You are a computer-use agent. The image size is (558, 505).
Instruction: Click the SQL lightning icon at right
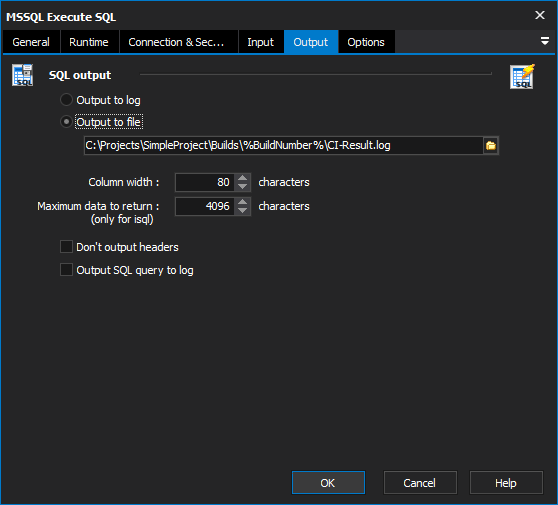(x=522, y=76)
